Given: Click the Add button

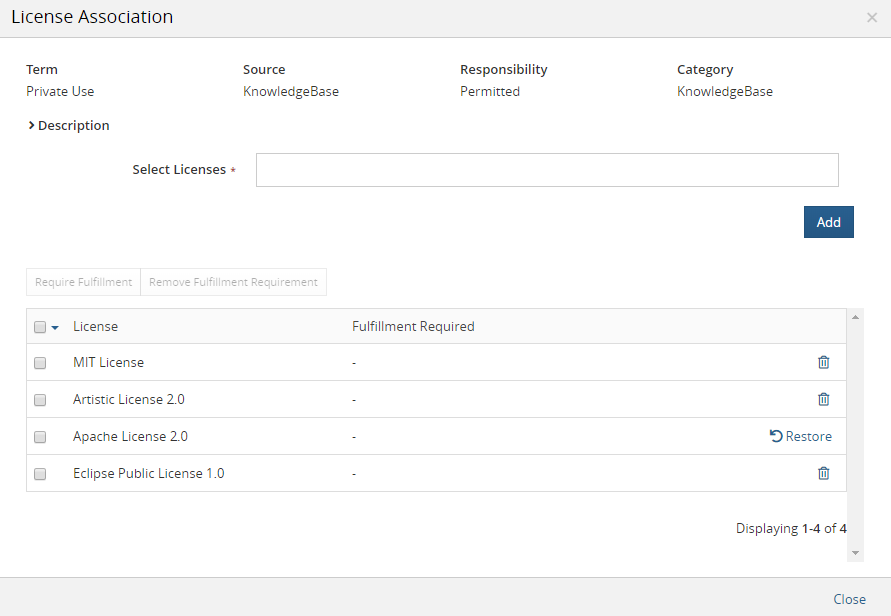Looking at the screenshot, I should coord(828,221).
